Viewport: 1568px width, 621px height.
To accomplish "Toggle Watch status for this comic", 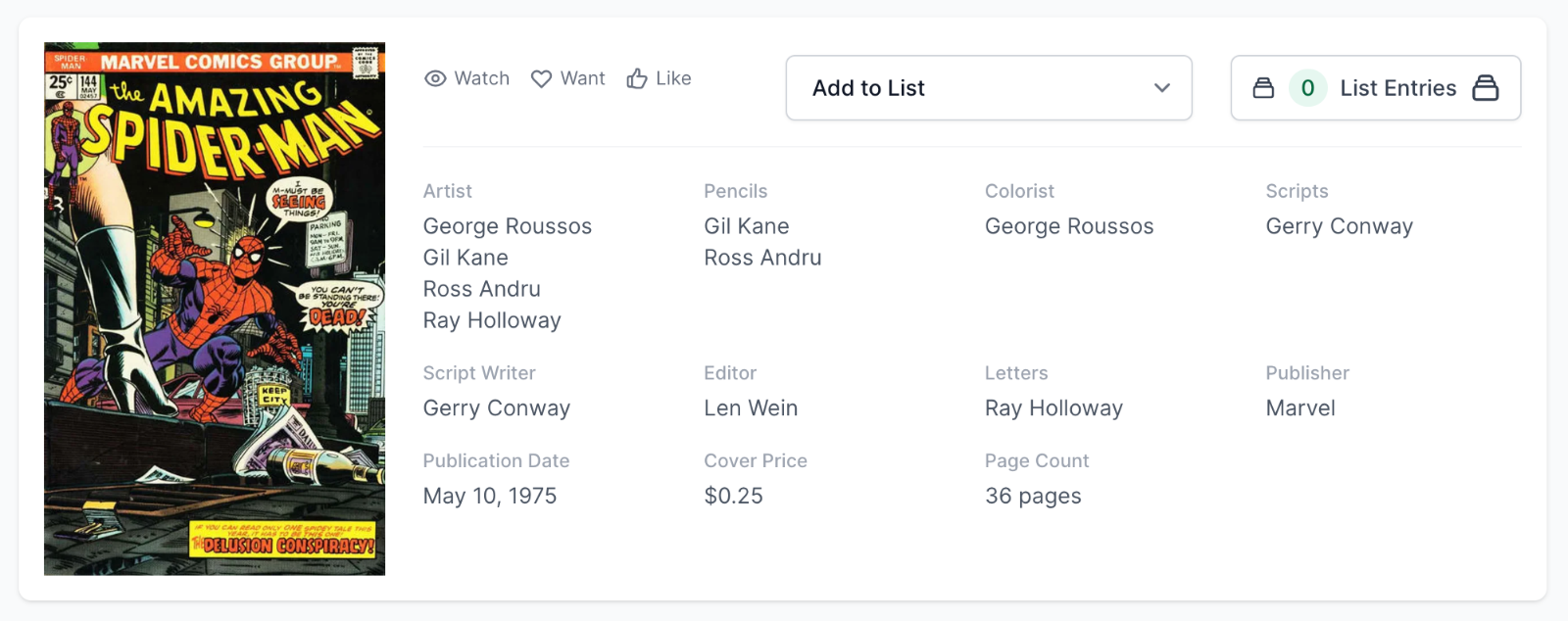I will [467, 78].
